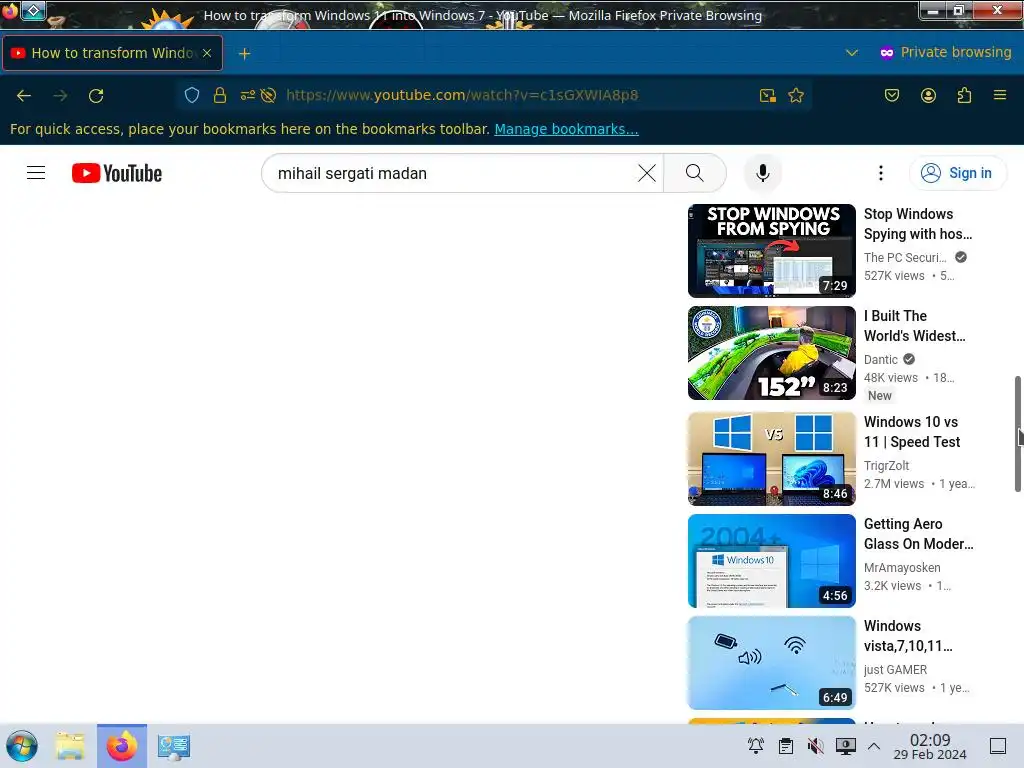Click the show desktop button on taskbar
1024x768 pixels.
(x=998, y=746)
